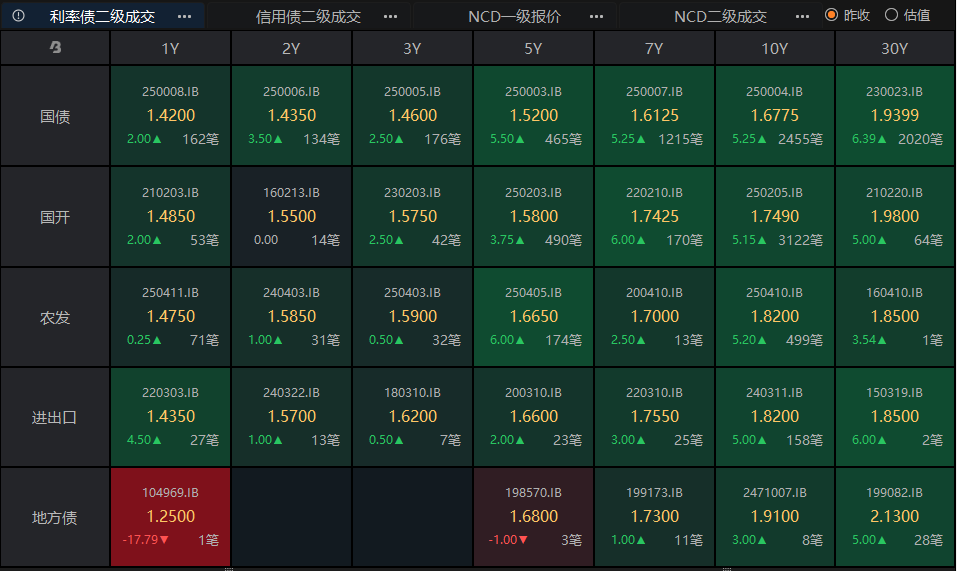Click the 30Y column header
This screenshot has width=957, height=571.
894,48
